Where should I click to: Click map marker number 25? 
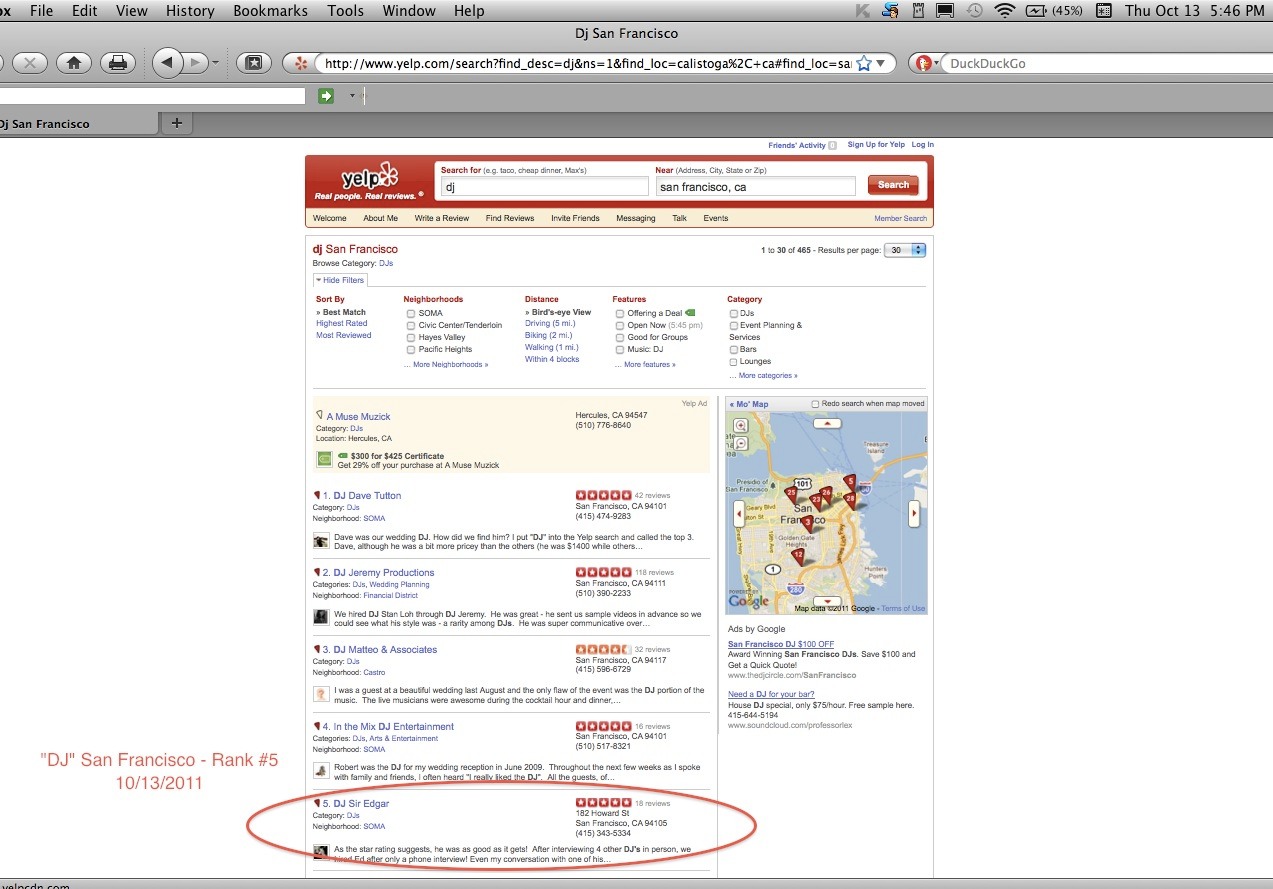(792, 493)
